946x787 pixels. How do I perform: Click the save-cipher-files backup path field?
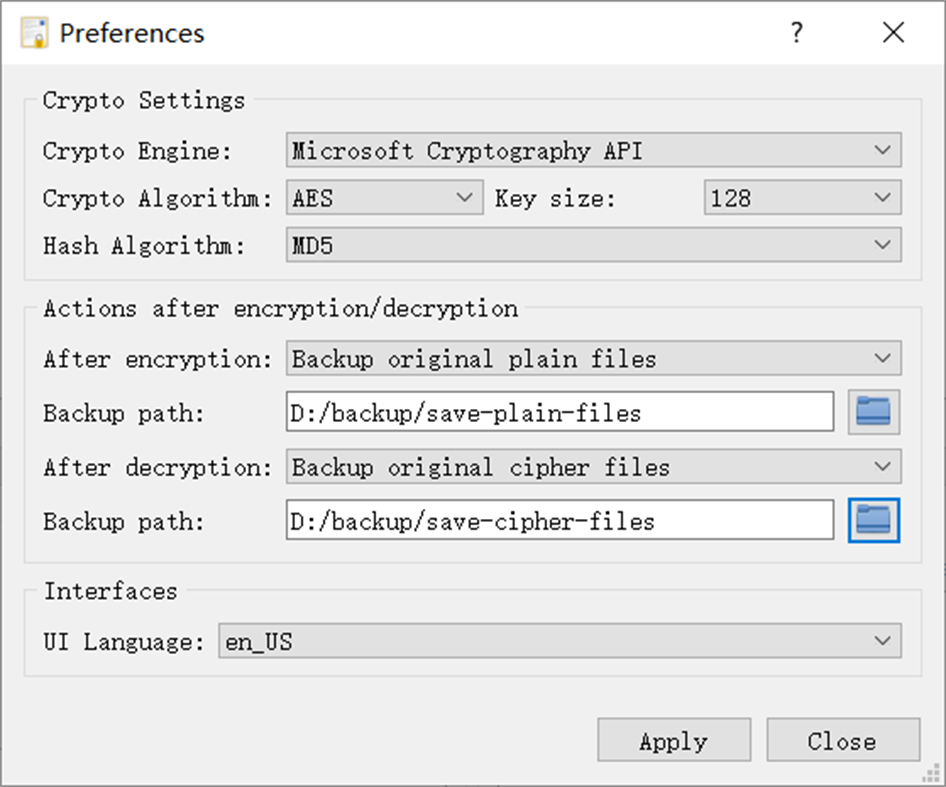[x=559, y=520]
